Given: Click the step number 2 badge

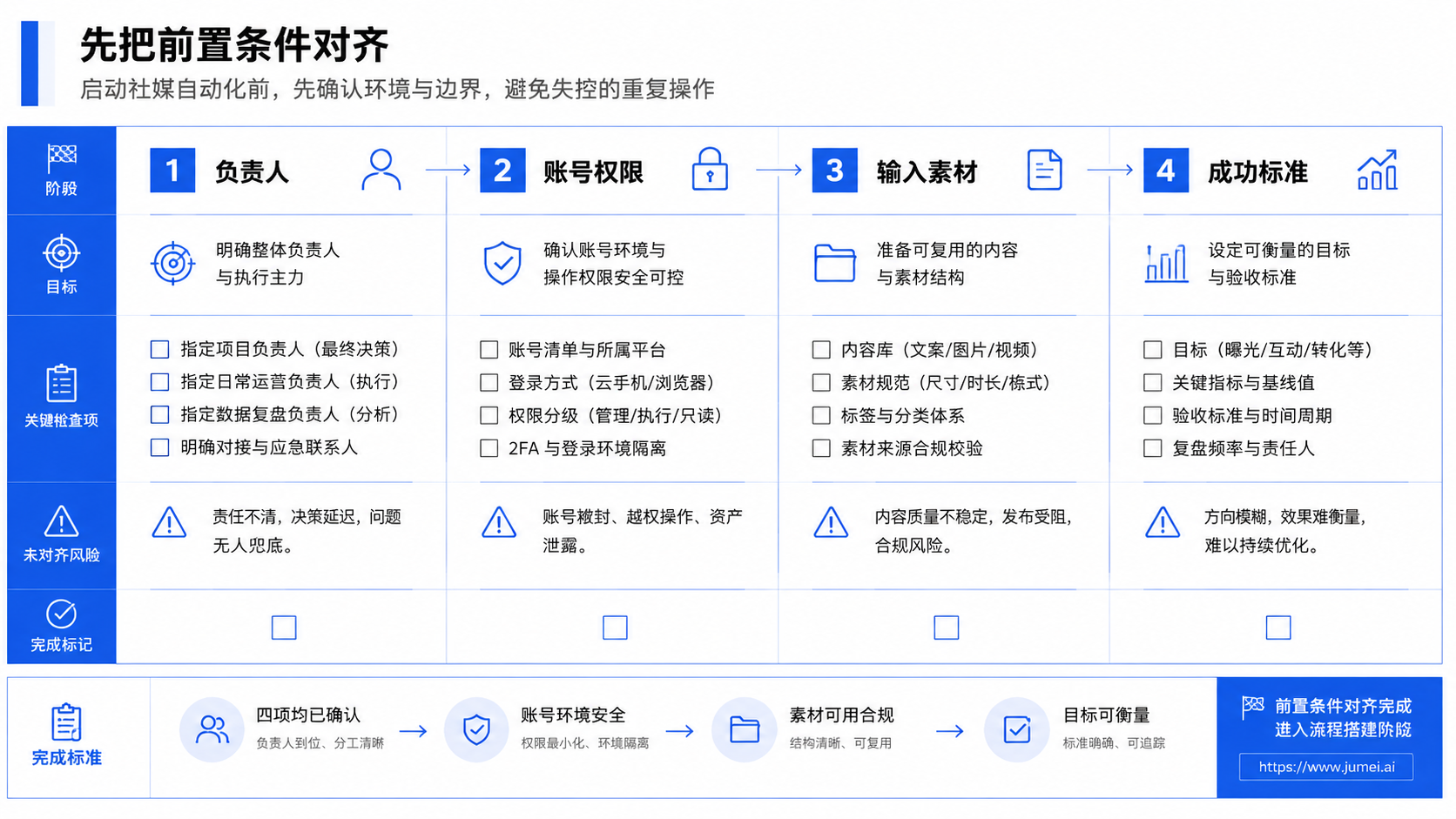Looking at the screenshot, I should [502, 170].
